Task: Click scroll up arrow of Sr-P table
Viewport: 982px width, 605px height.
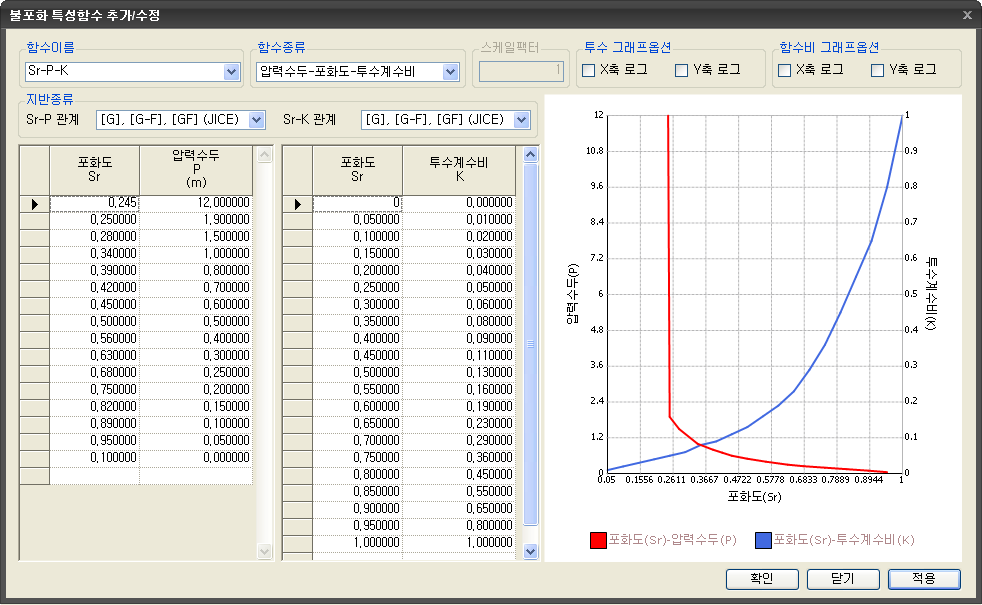Action: 265,156
